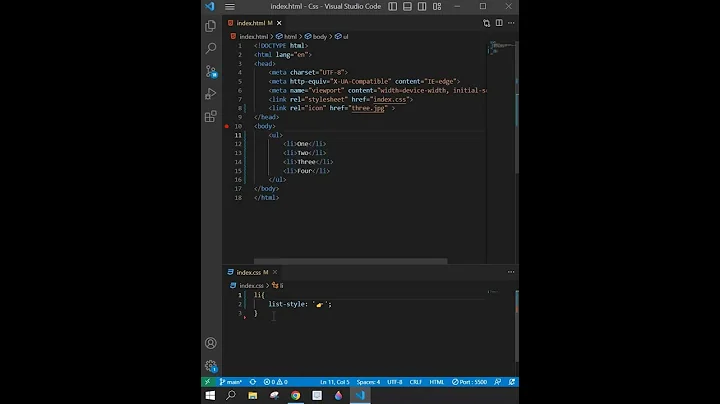
Task: Open the Source Control view
Action: tap(211, 71)
